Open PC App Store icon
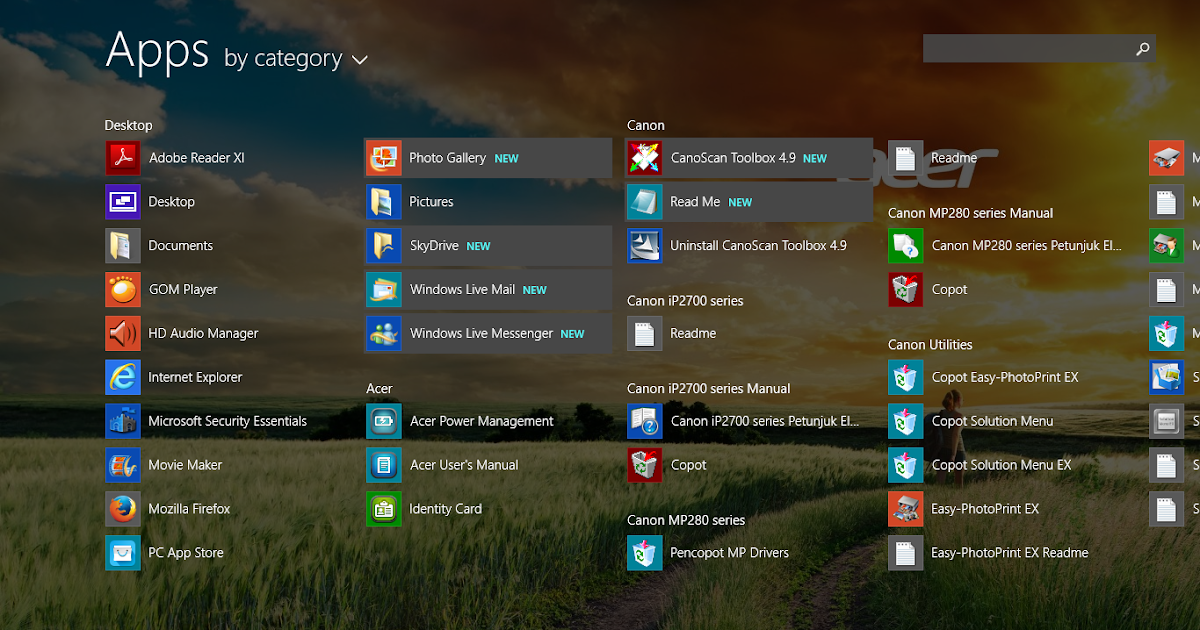The image size is (1200, 630). (123, 553)
